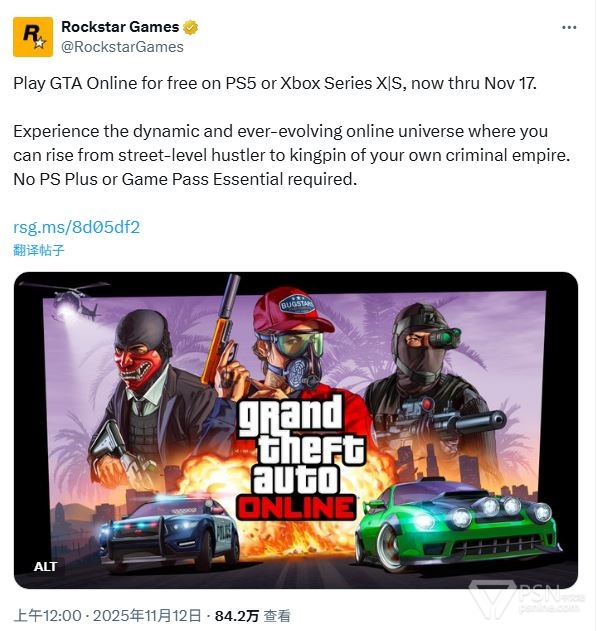Visit the @RockstarGames handle

(x=122, y=47)
